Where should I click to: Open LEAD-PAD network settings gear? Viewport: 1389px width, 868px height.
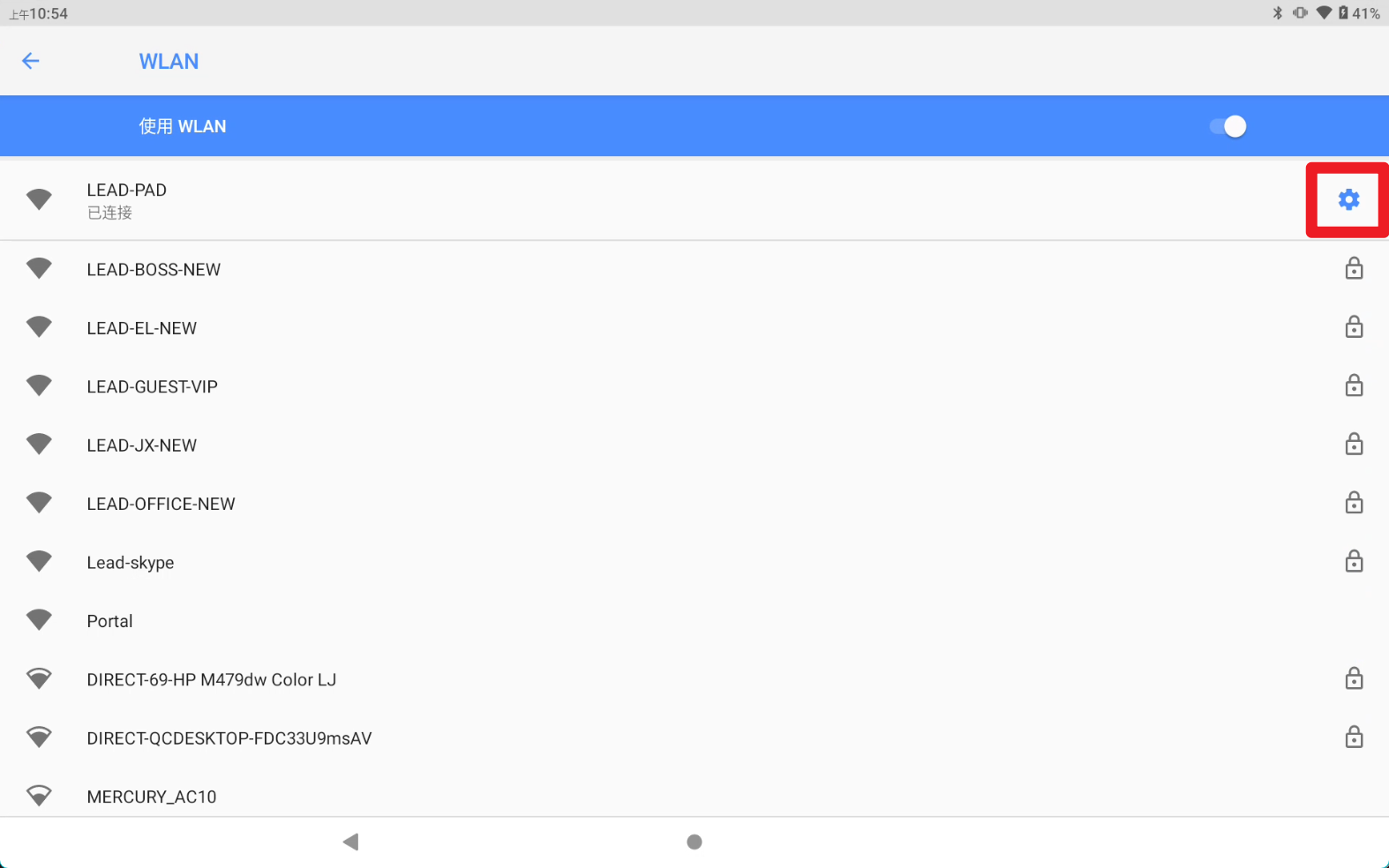pos(1348,200)
